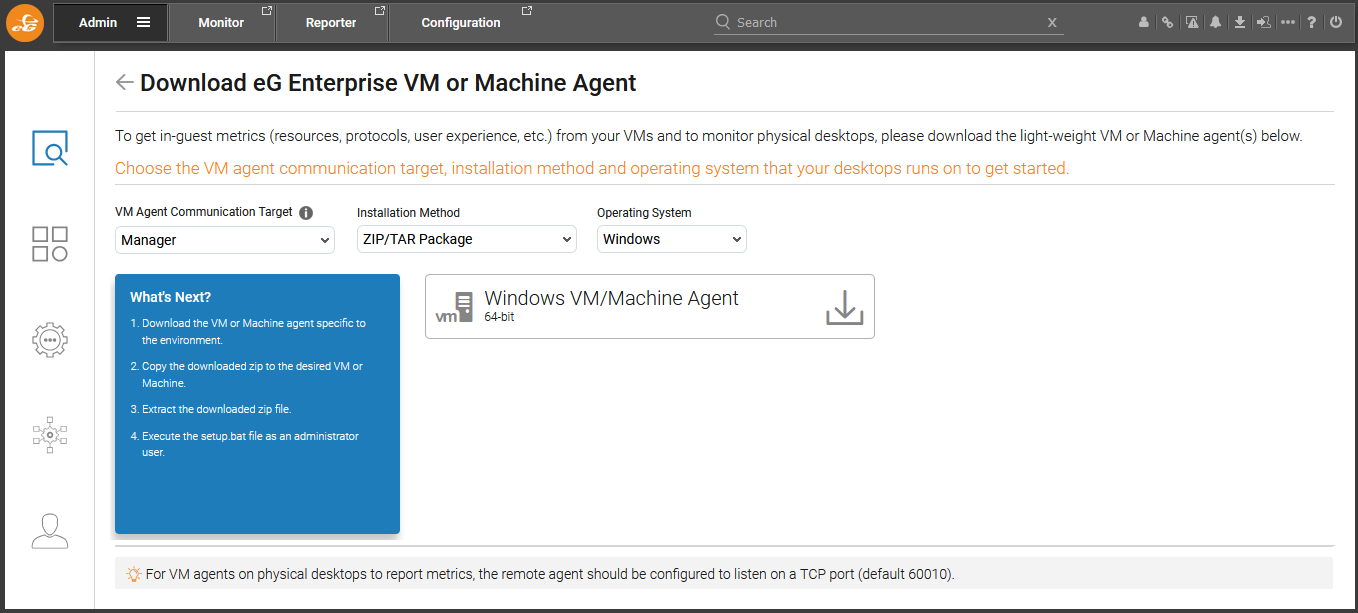Click step 'Extract the downloaded zip file.'
Screen dimensions: 1358x613
click(x=217, y=409)
